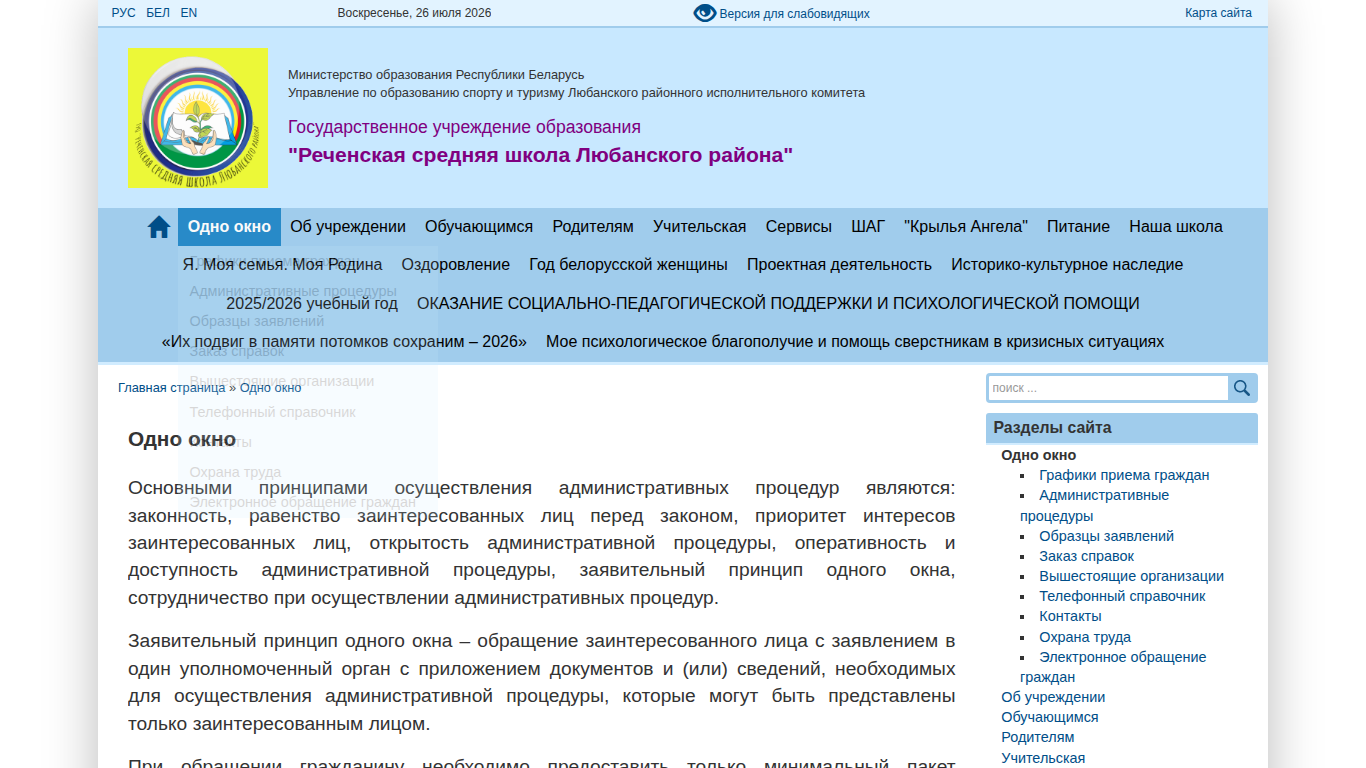1366x768 pixels.
Task: Open Сервисы menu
Action: [799, 227]
